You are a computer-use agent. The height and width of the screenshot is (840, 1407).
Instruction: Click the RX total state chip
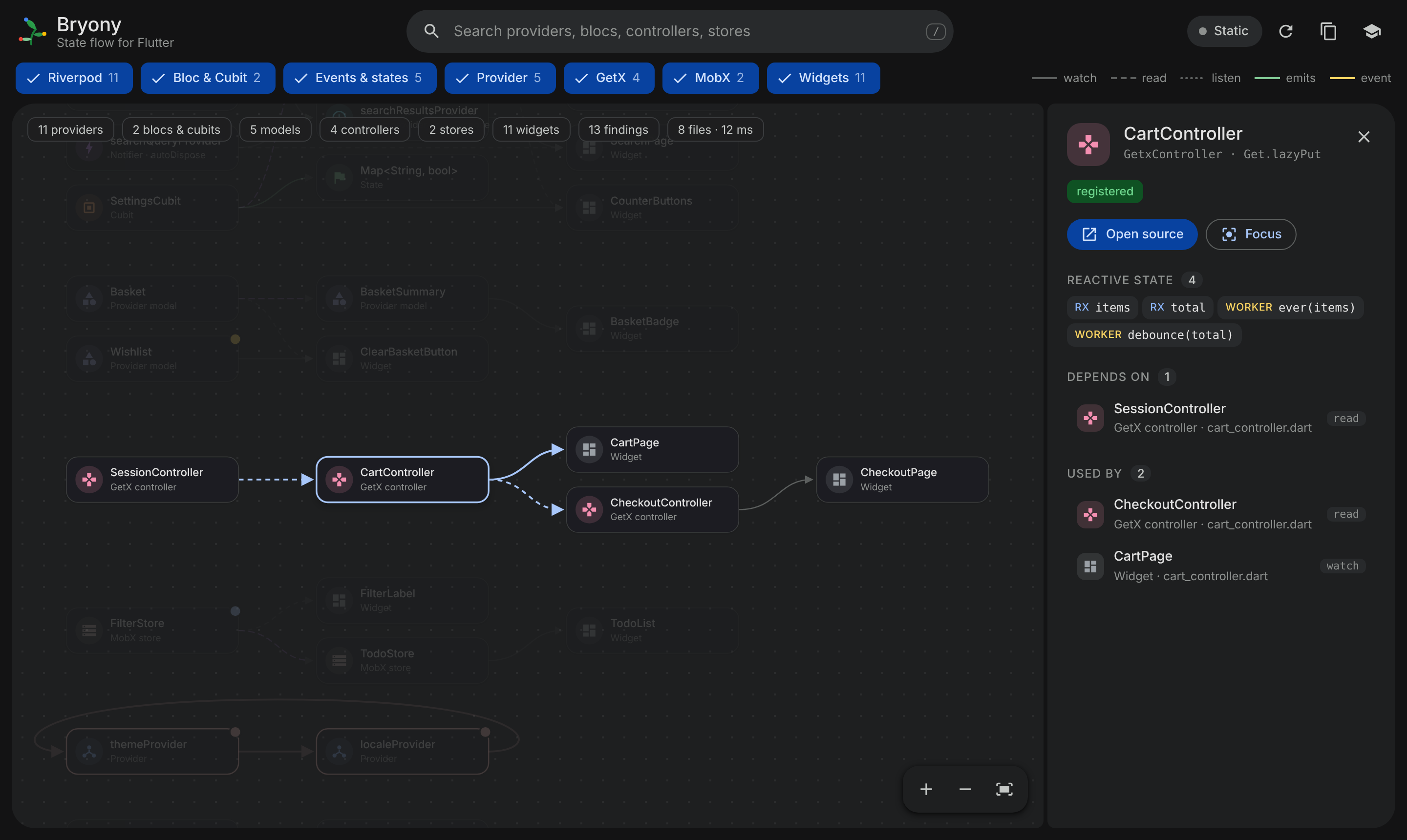click(1177, 307)
